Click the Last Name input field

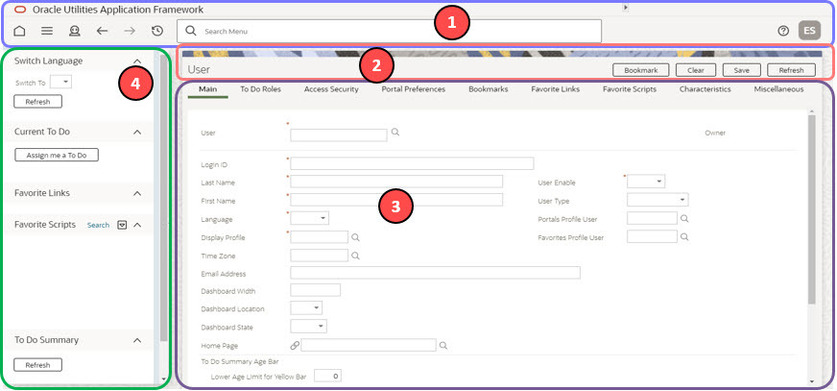(x=397, y=182)
